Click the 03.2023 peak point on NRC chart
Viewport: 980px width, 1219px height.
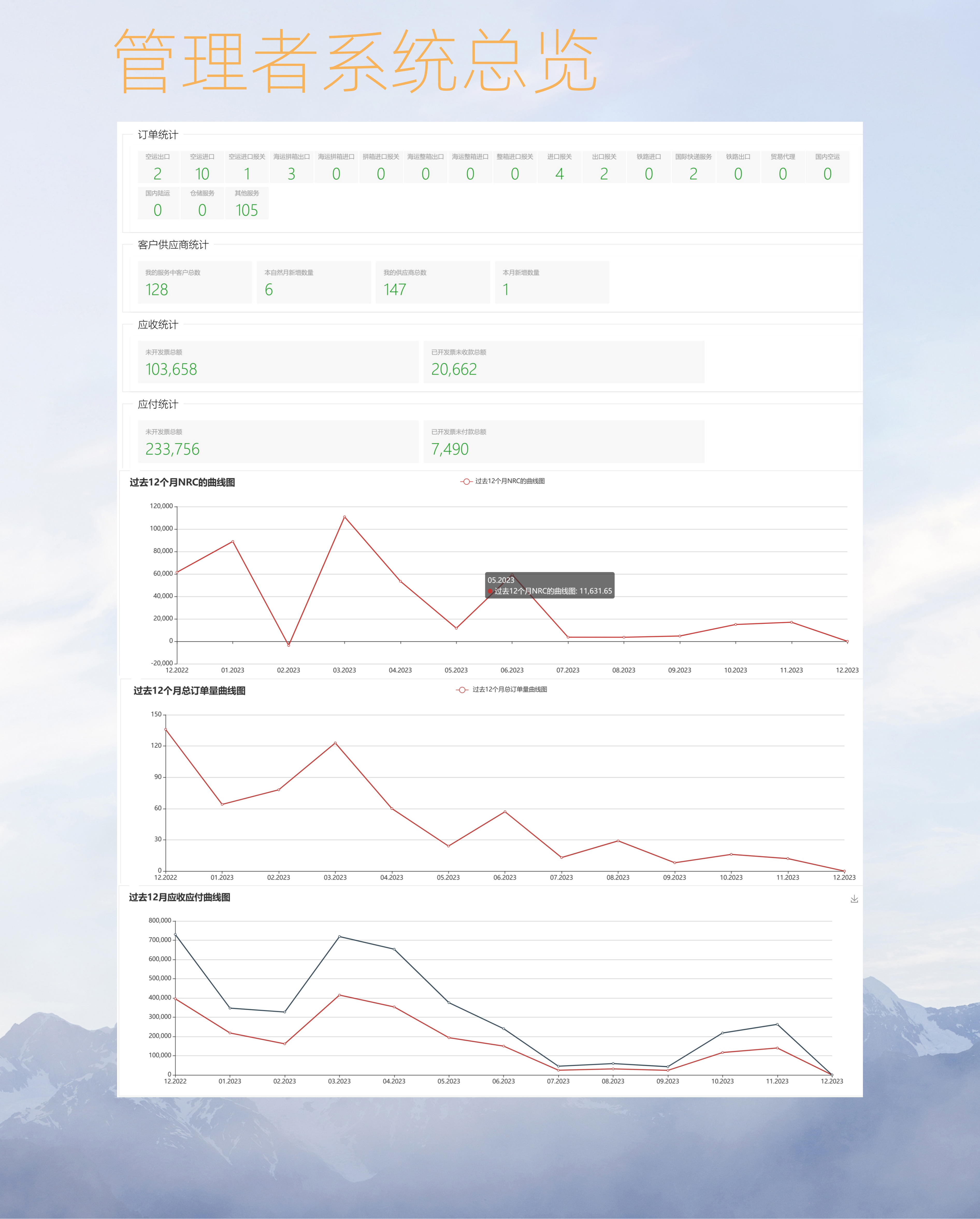345,517
